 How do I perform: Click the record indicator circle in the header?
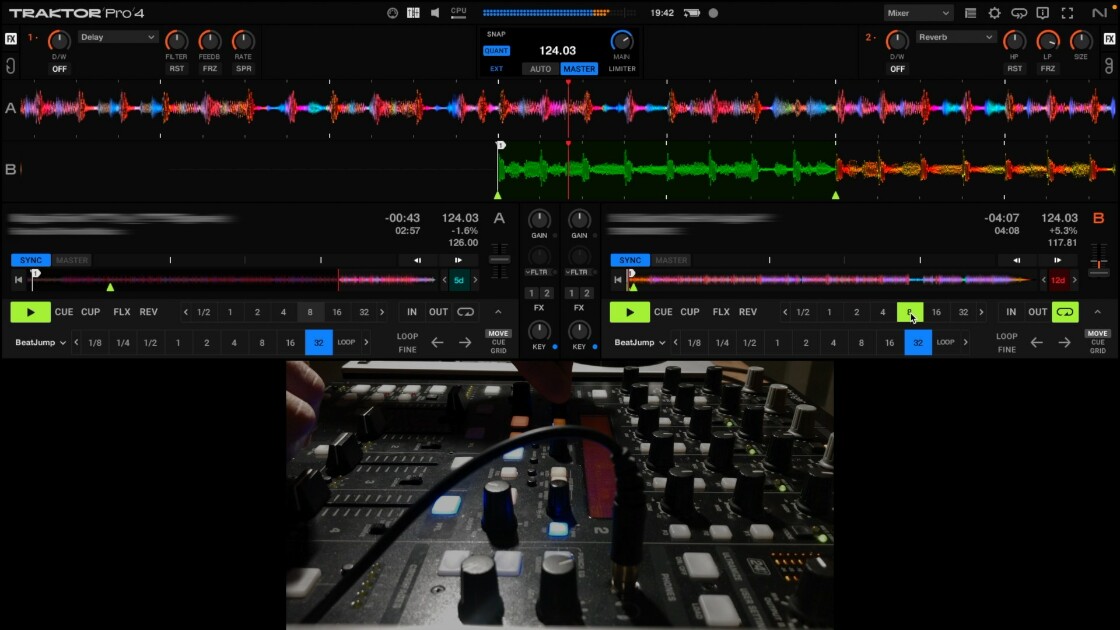click(x=713, y=13)
